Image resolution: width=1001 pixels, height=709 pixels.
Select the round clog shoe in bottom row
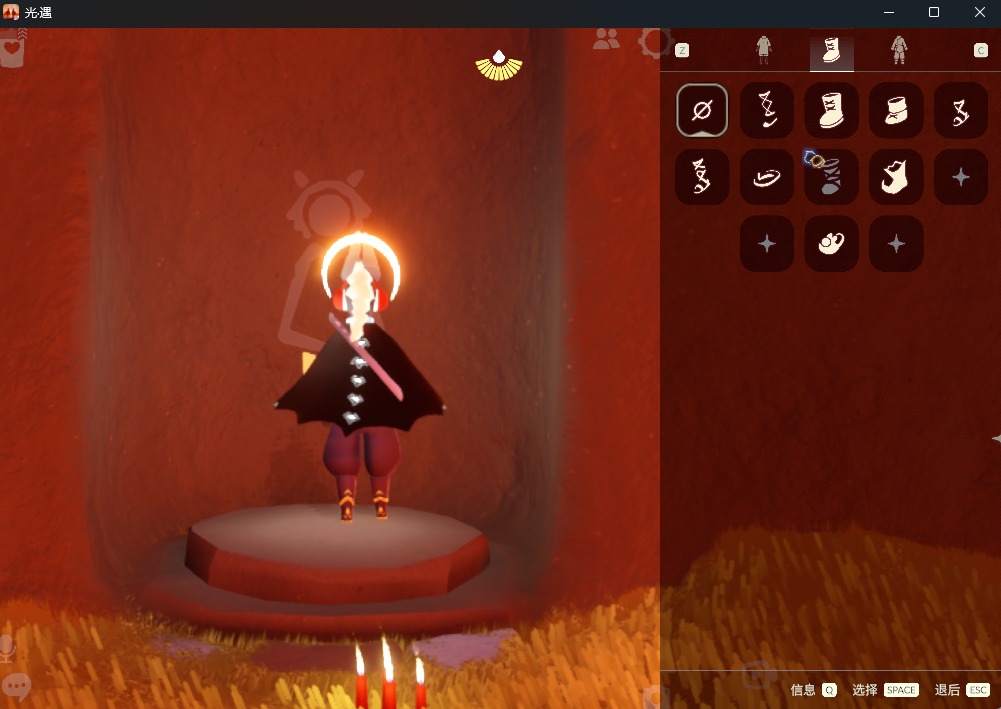pos(831,243)
